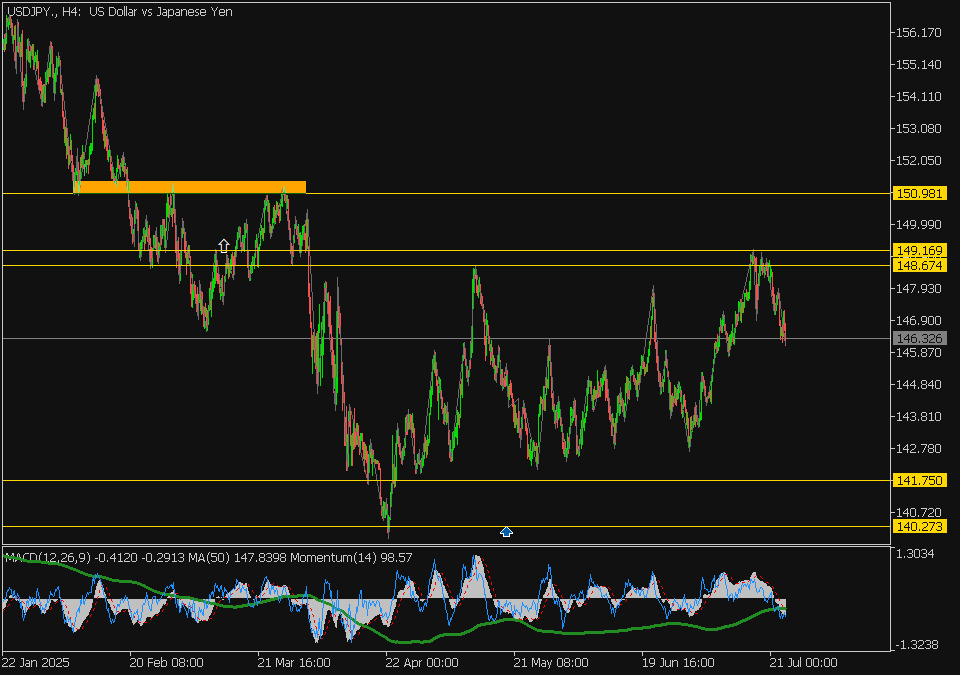This screenshot has height=675, width=960.
Task: Click the 21 May 08:00 date label
Action: pos(550,663)
